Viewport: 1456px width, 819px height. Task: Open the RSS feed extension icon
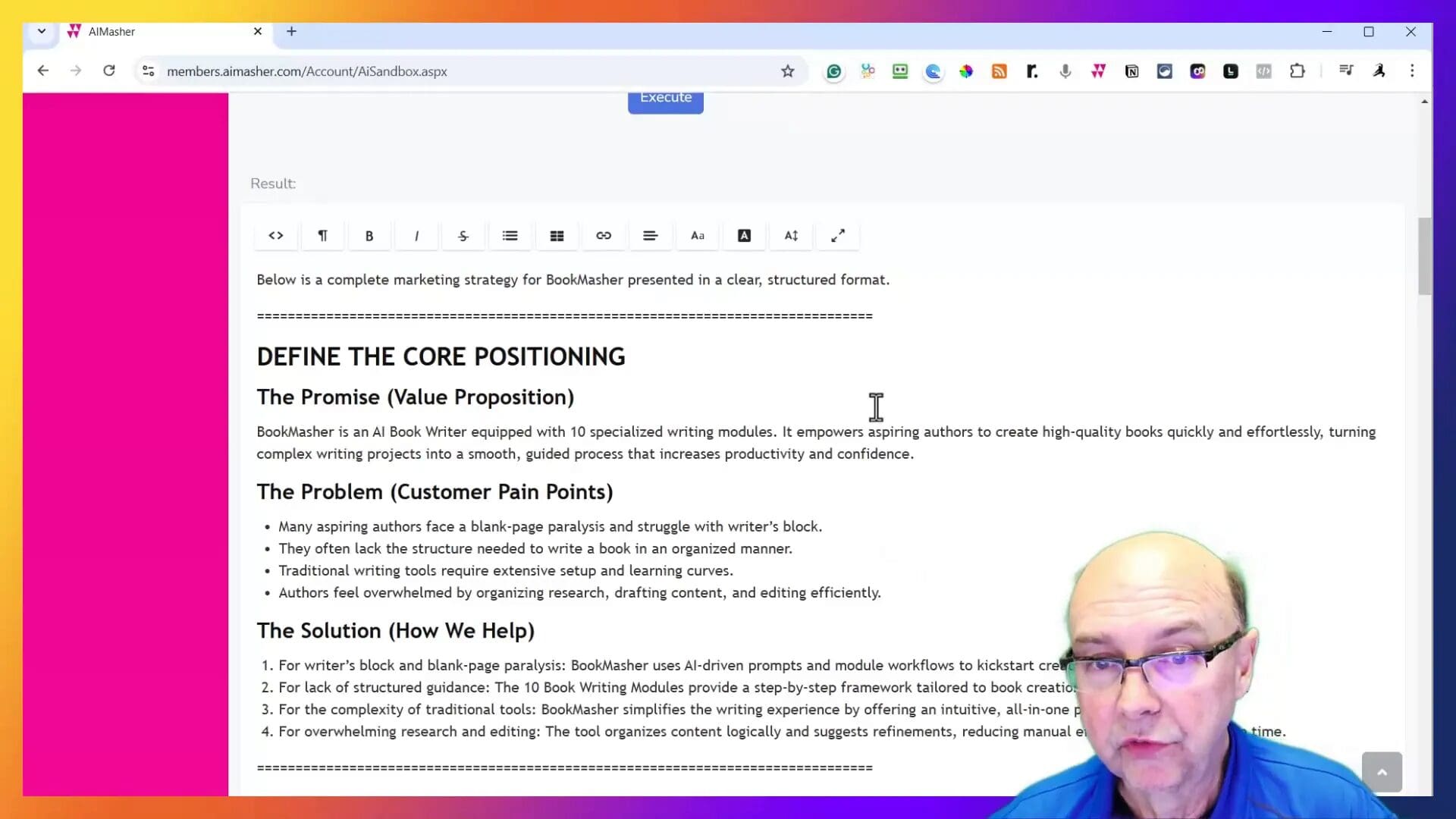click(x=999, y=71)
